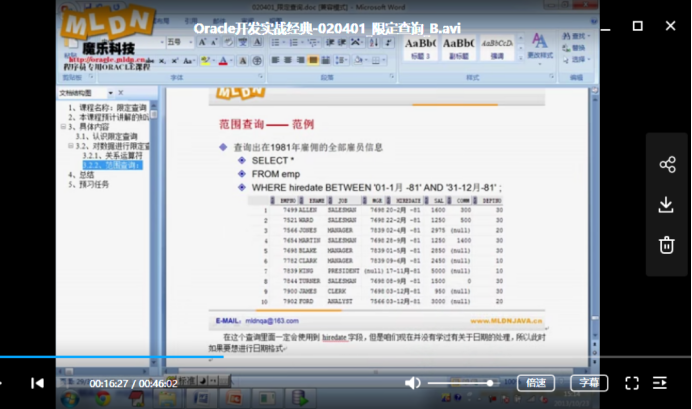Viewport: 692px width, 409px height.
Task: Click the trash delete icon on the sidebar
Action: point(666,245)
